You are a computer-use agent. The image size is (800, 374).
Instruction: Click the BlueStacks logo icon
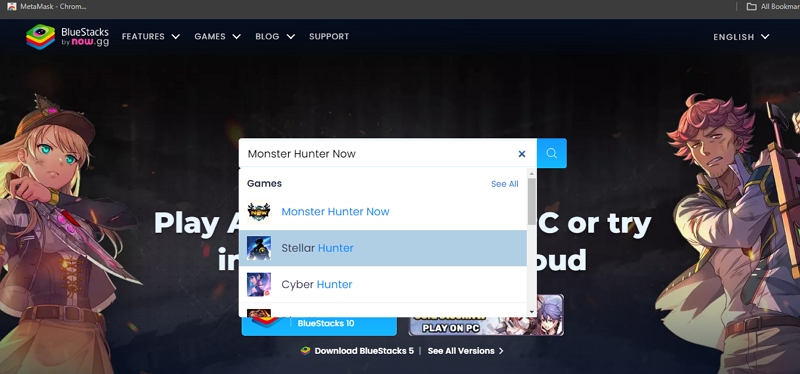point(40,37)
